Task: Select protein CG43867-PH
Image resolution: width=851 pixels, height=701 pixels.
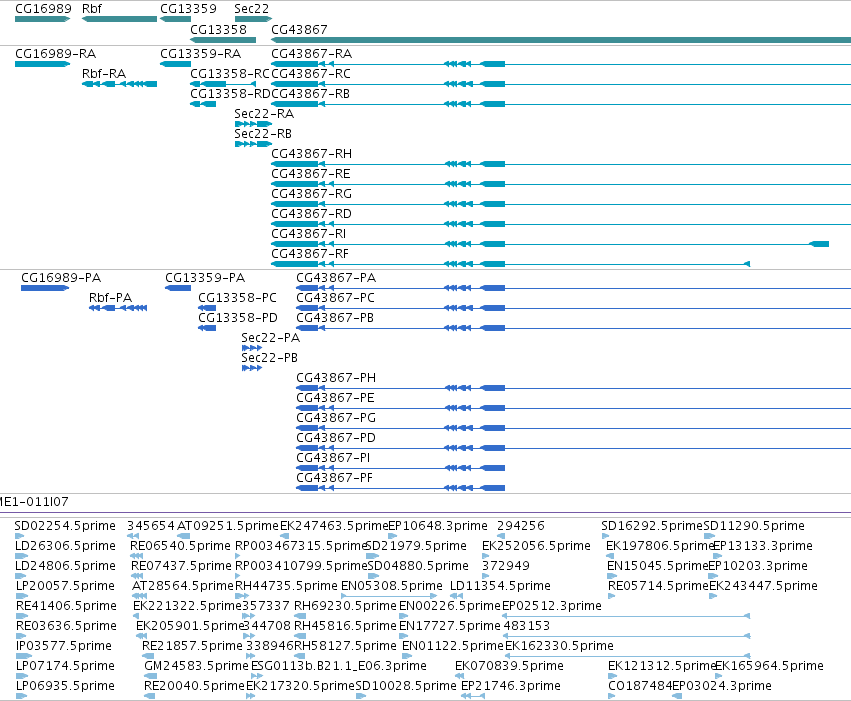Action: point(336,378)
